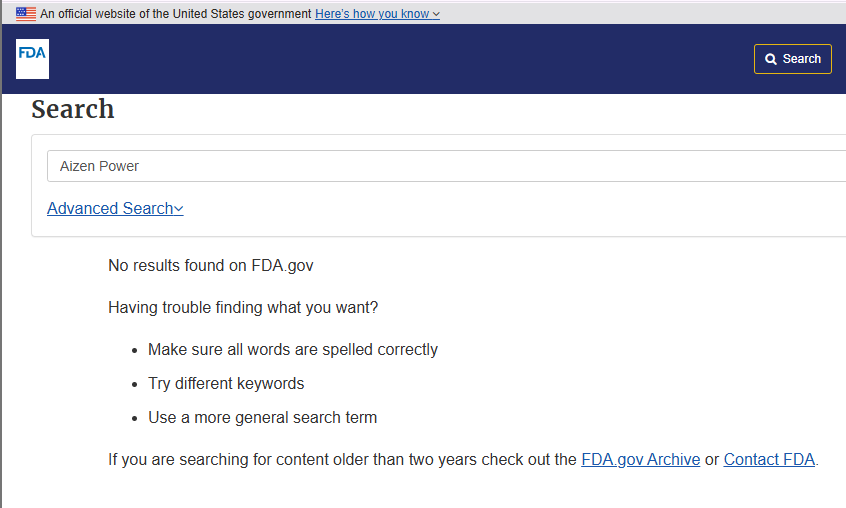Follow the Contact FDA link

coord(769,460)
